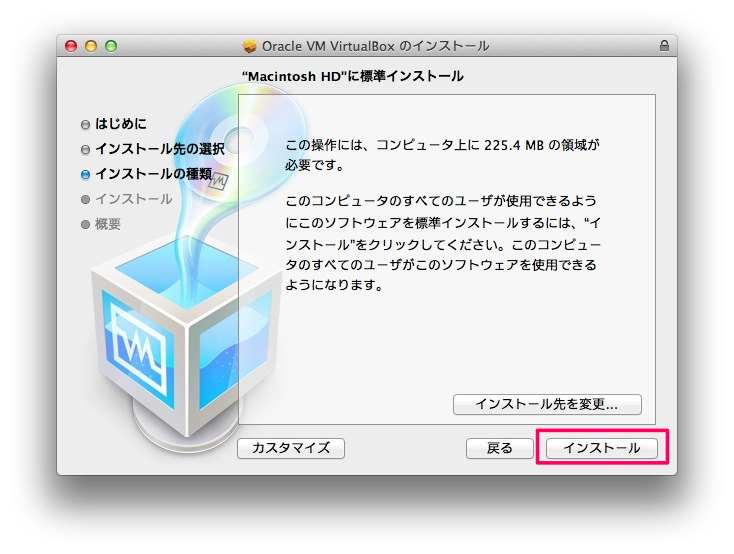Click the blue bullet beside インストールの種類

click(85, 175)
